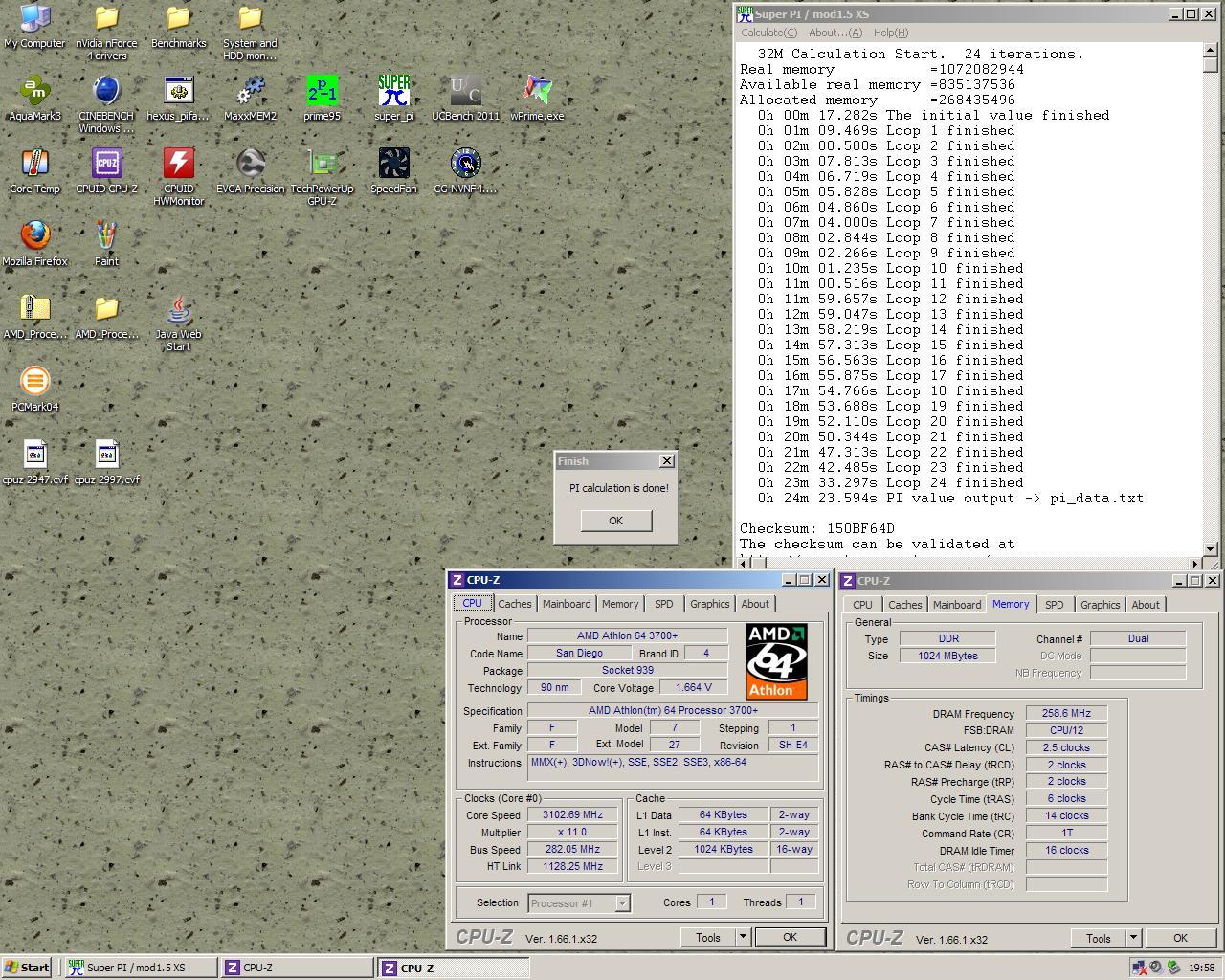Click system tray clock 19:58
Screen dimensions: 1225x980
[x=1202, y=968]
